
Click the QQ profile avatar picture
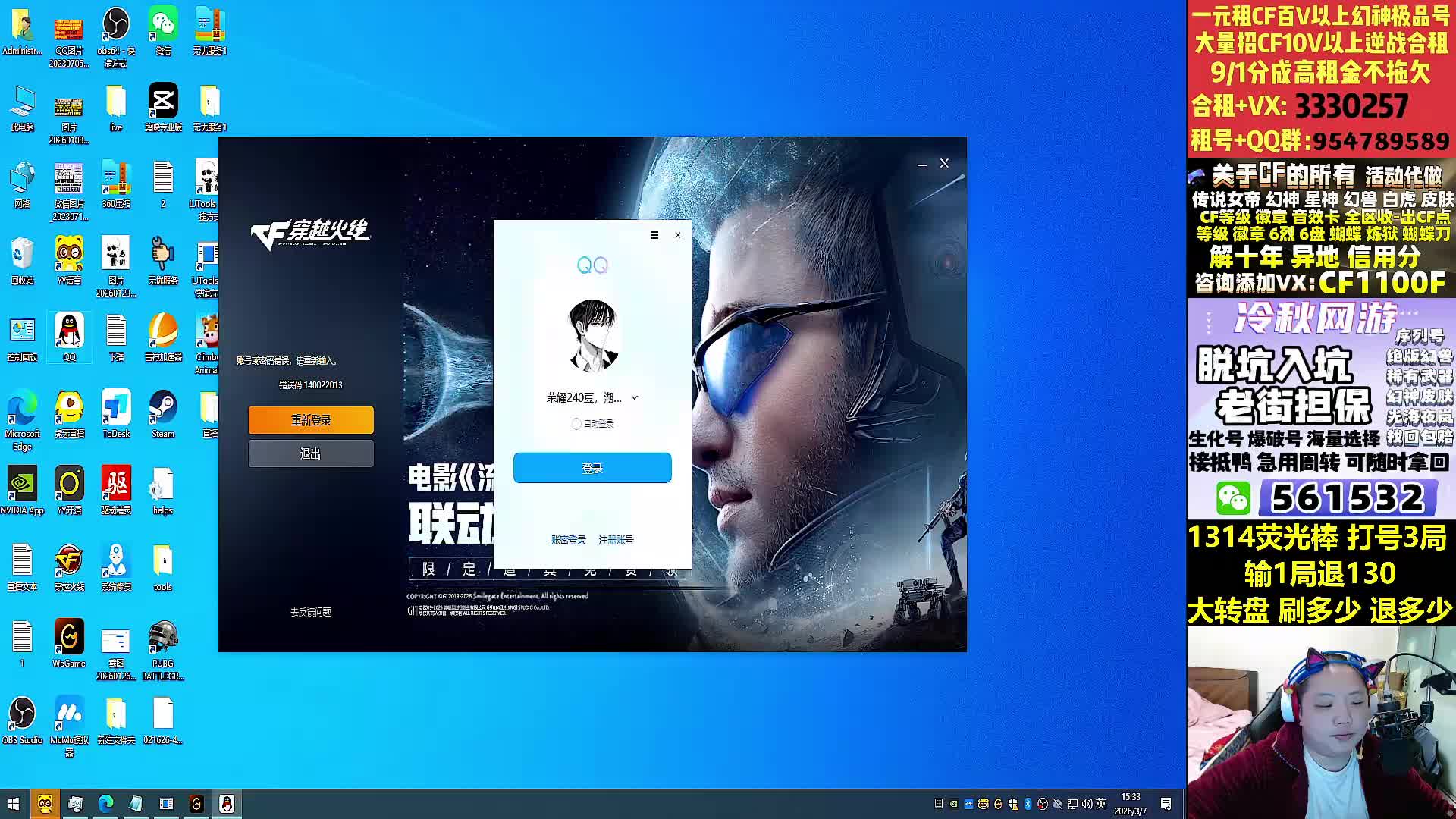coord(592,336)
